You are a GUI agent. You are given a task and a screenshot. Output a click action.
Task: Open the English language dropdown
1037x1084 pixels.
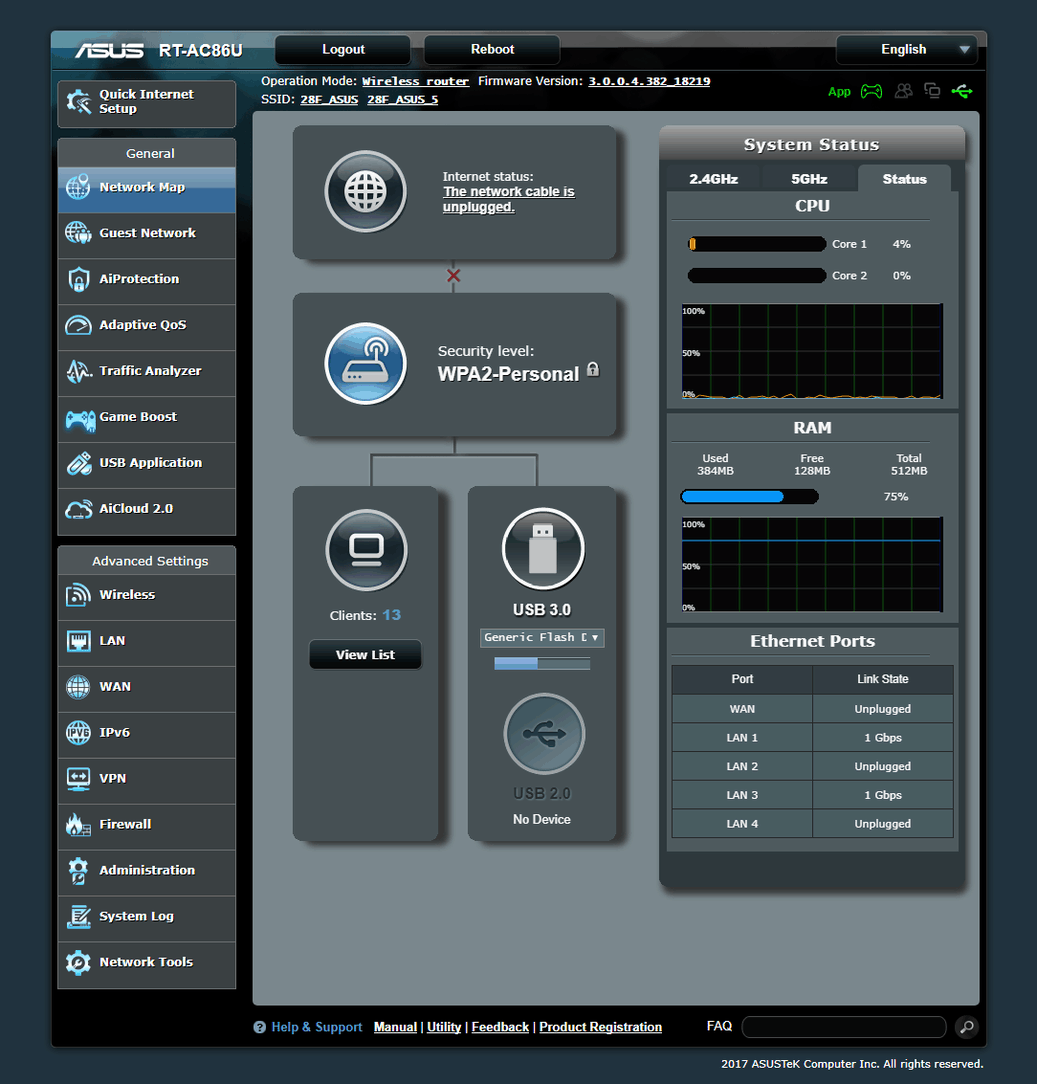(907, 50)
